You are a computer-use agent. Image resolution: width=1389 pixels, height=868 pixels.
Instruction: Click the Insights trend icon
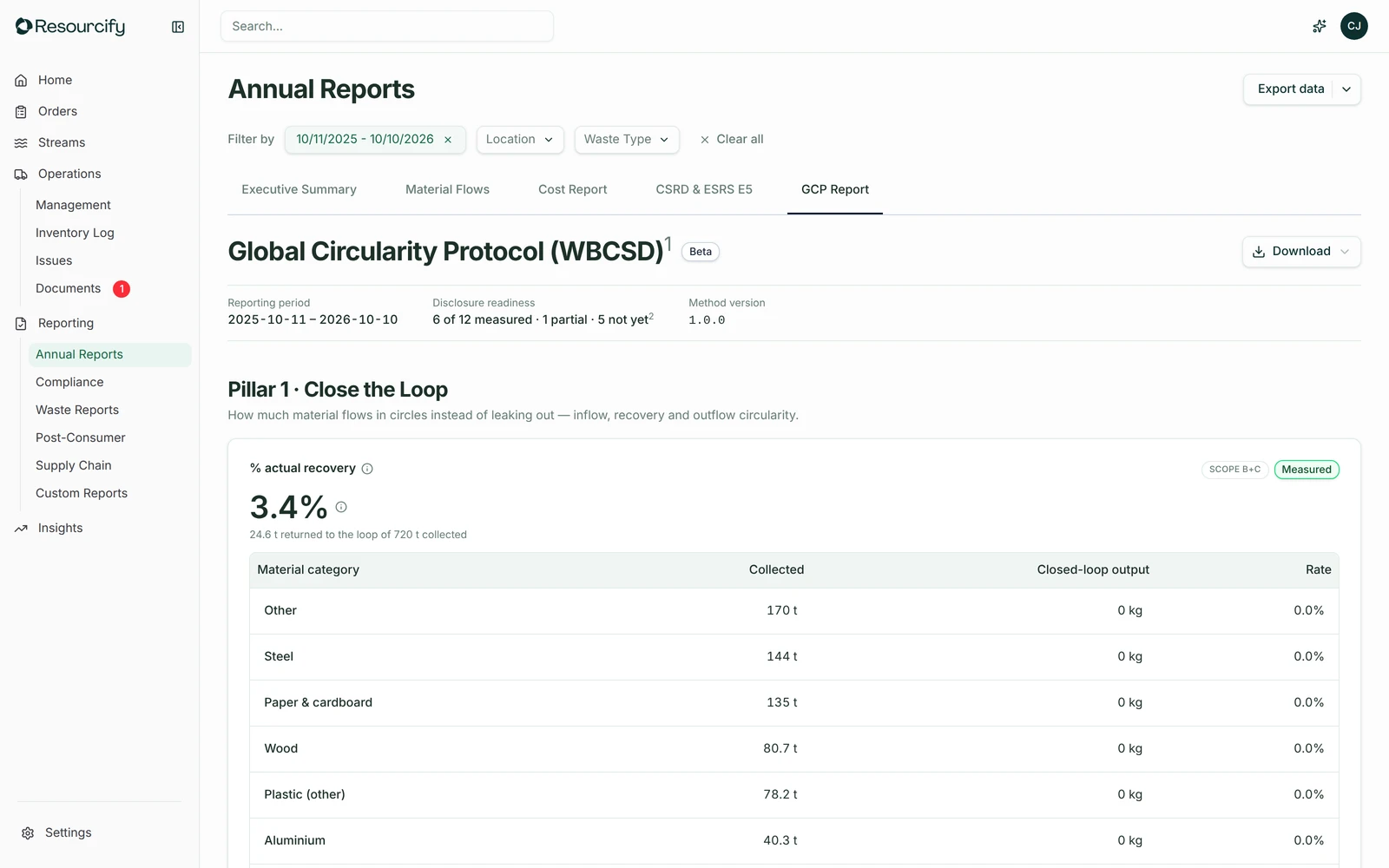(21, 528)
